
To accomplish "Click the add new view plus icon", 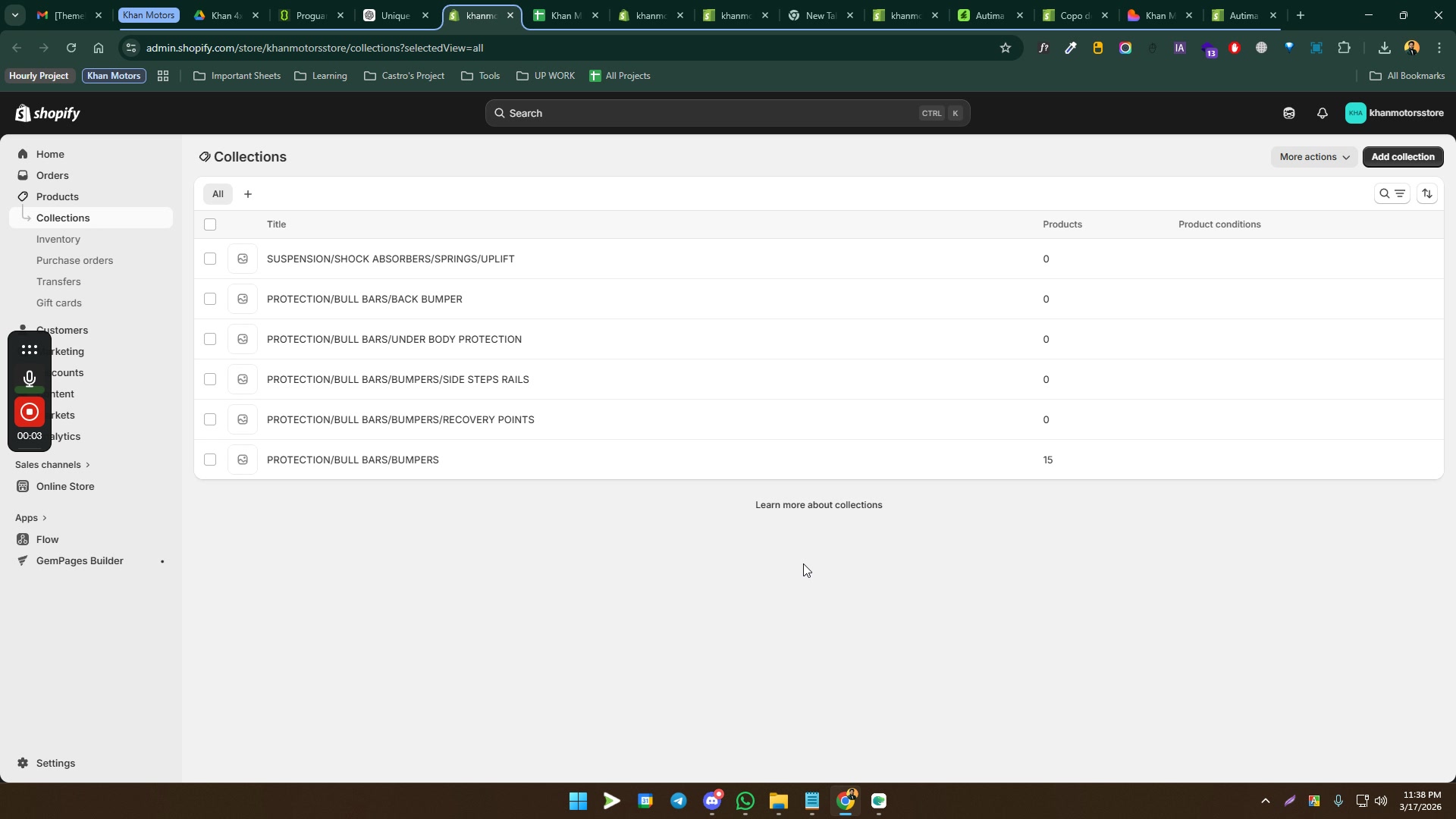I will point(248,194).
